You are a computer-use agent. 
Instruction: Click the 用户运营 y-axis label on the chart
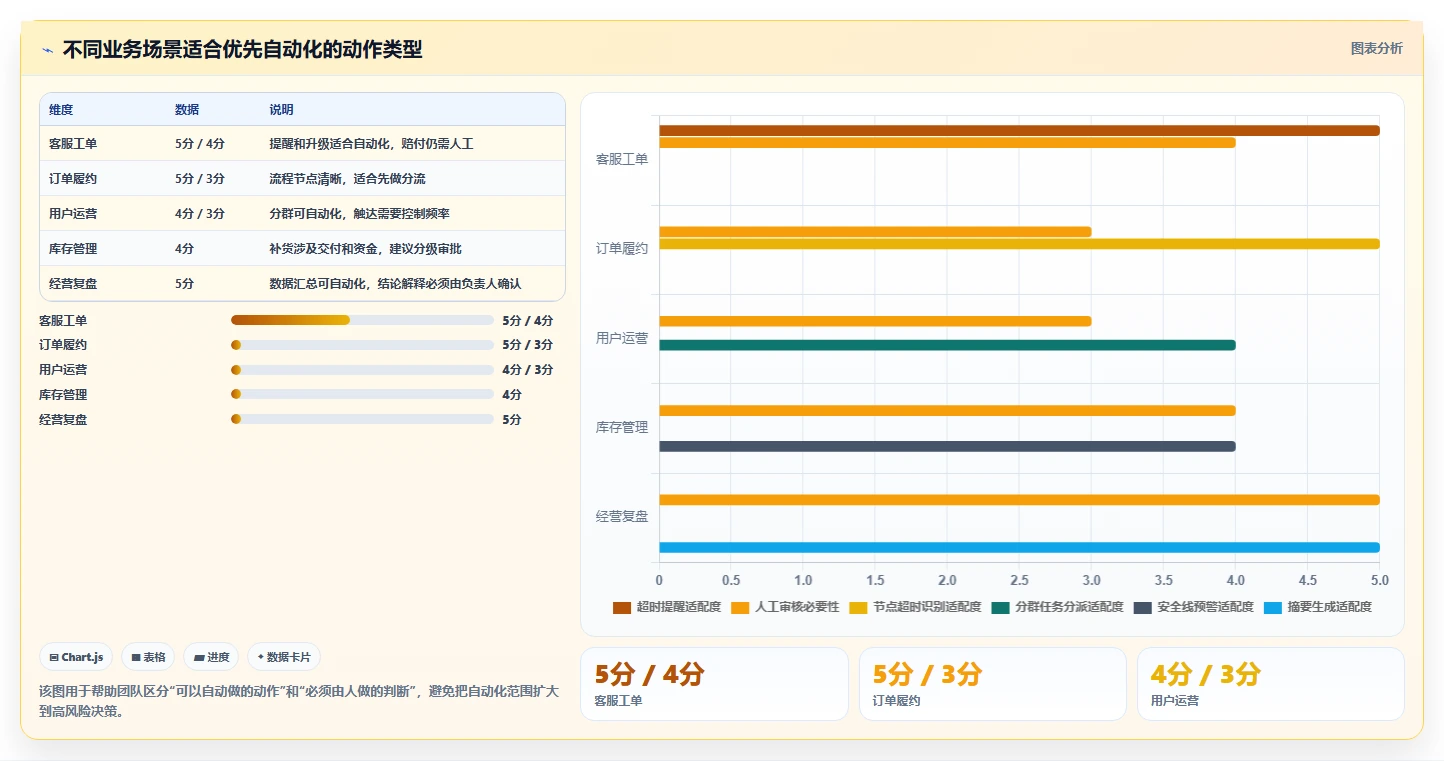click(622, 338)
